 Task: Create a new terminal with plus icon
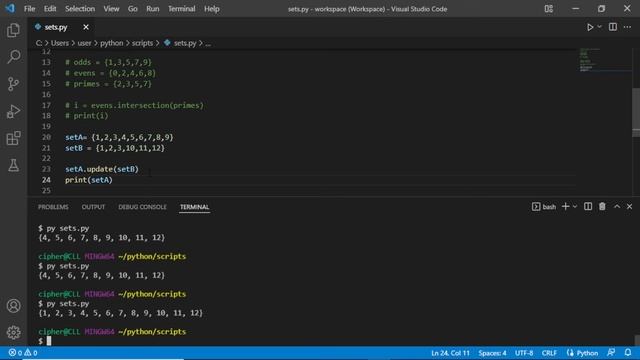click(565, 207)
